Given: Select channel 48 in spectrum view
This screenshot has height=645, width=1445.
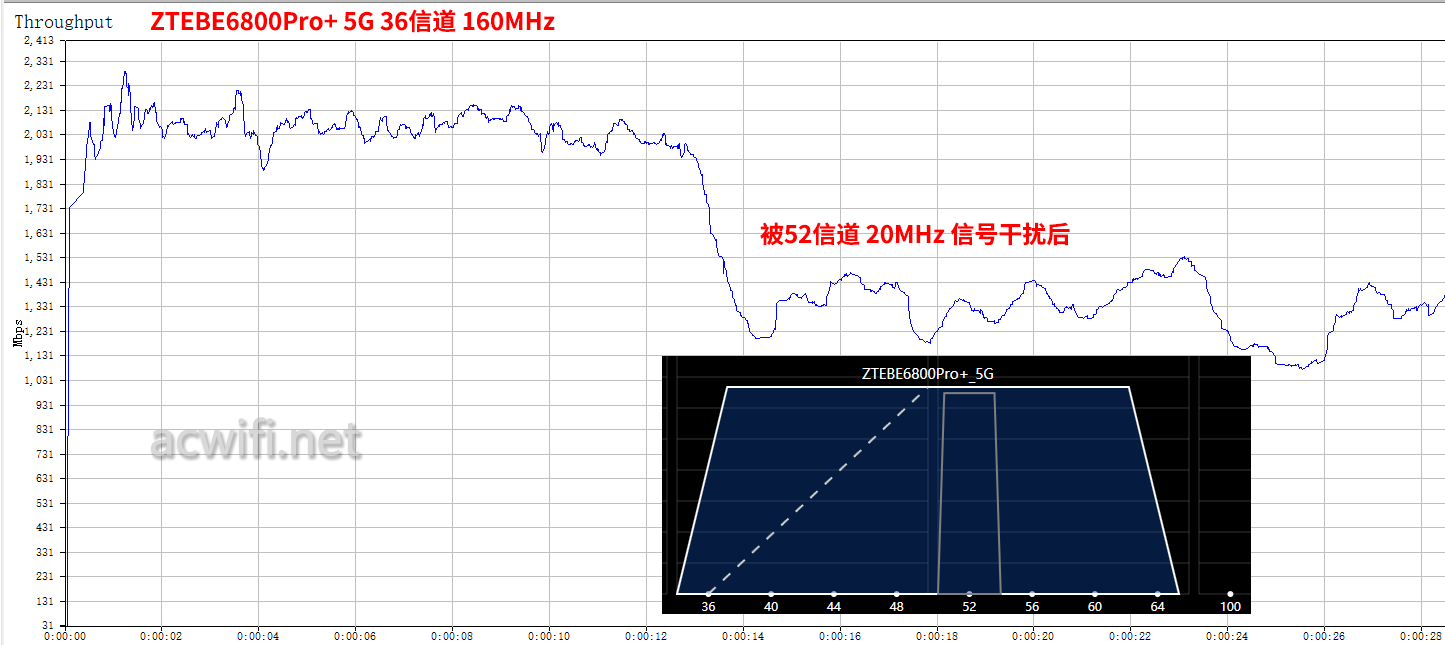Looking at the screenshot, I should coord(897,605).
